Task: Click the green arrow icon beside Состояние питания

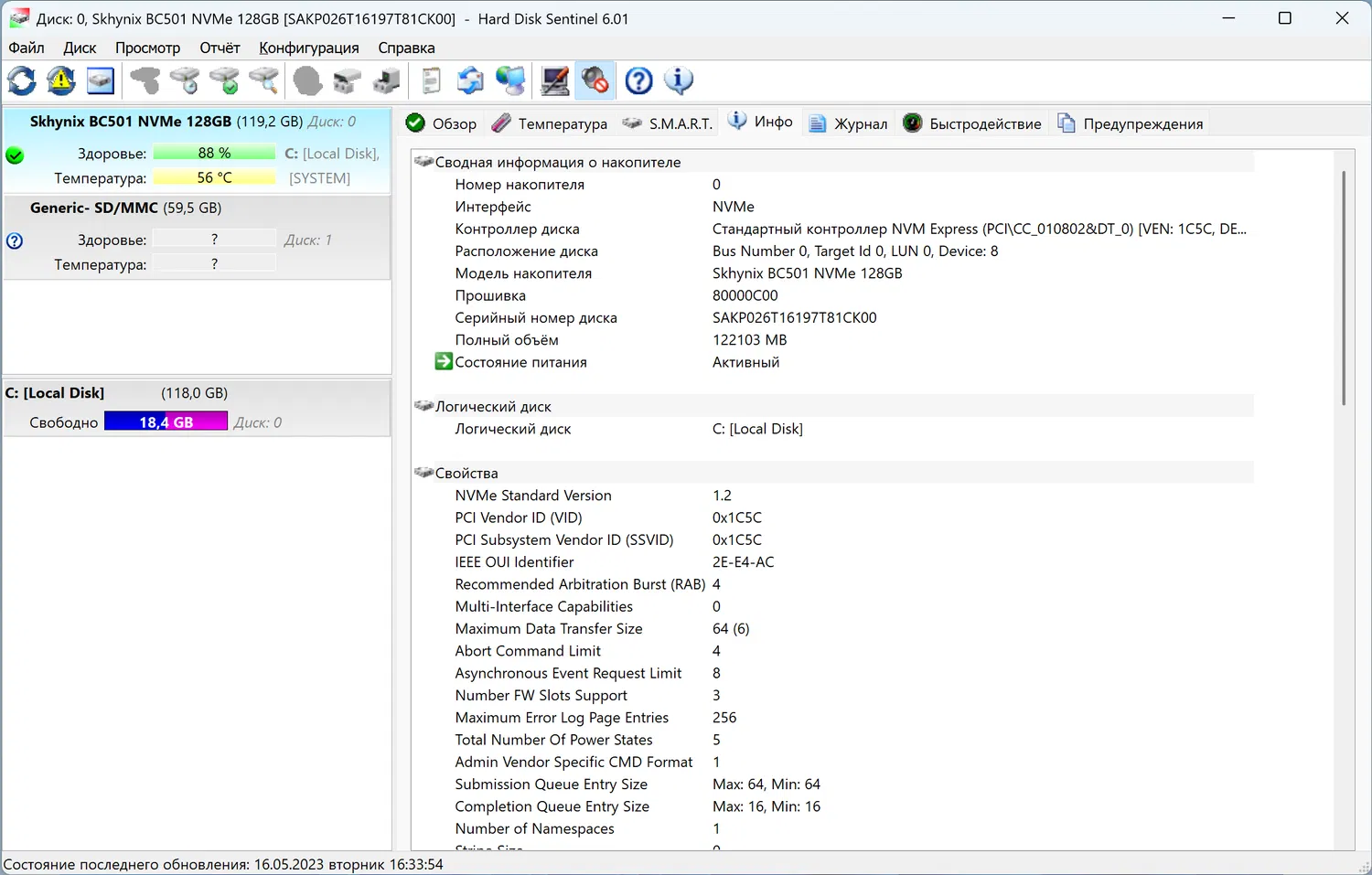Action: tap(444, 362)
